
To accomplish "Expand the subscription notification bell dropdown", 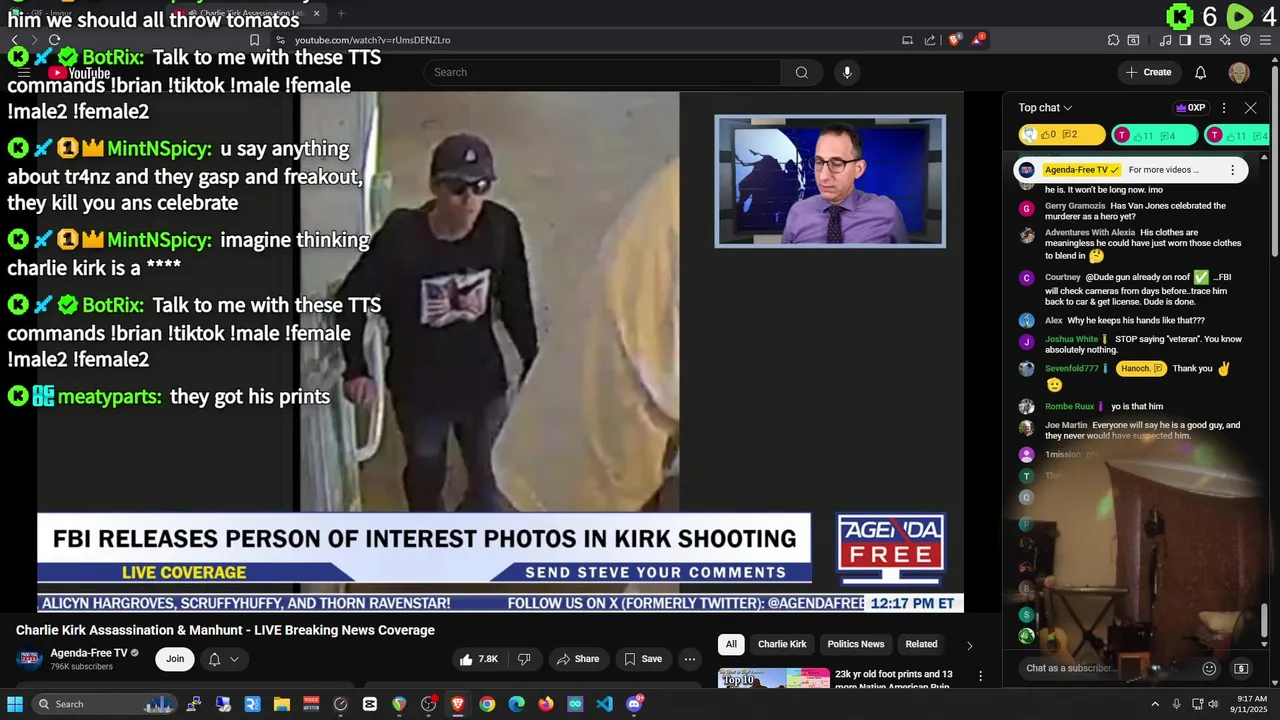I will 223,659.
